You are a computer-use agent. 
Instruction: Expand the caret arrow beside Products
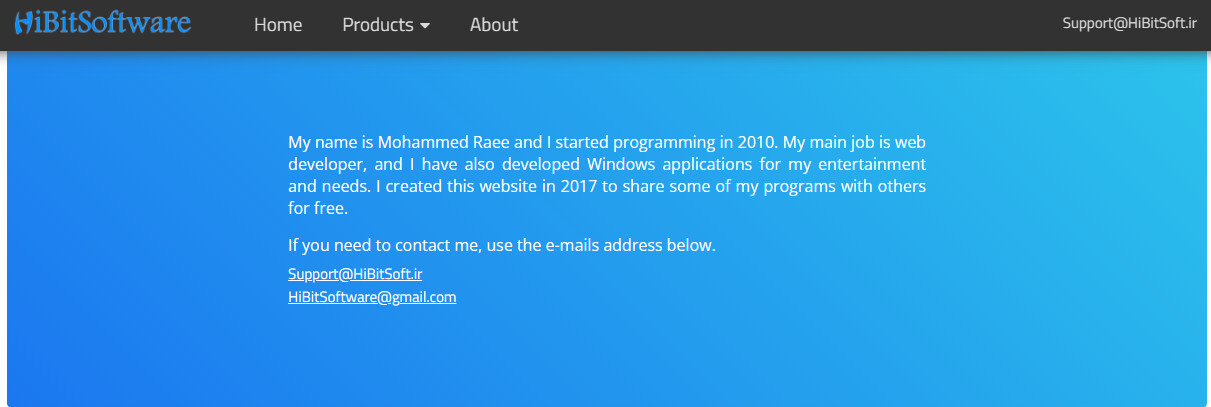point(425,26)
